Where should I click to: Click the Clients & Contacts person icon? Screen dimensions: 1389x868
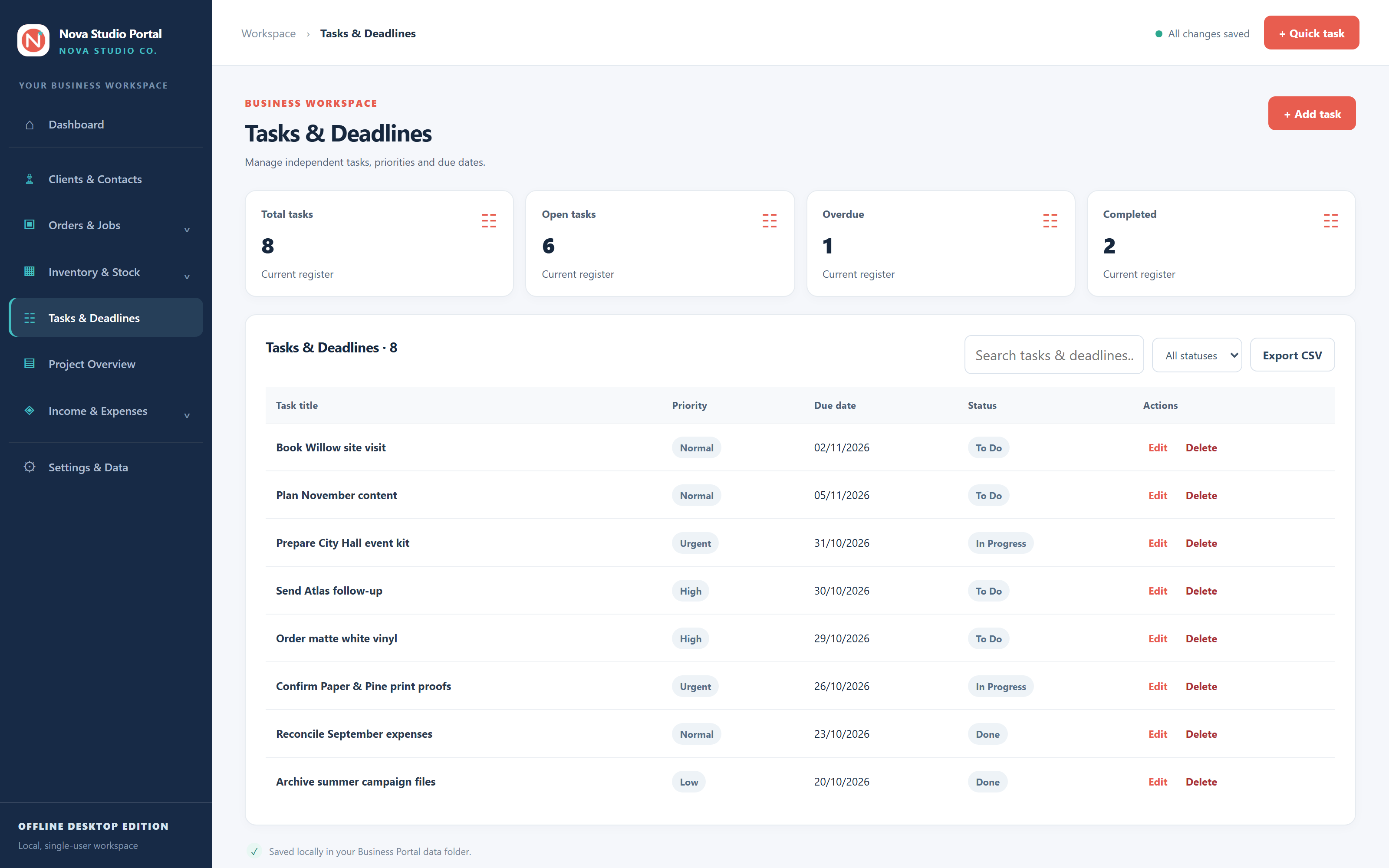point(29,179)
